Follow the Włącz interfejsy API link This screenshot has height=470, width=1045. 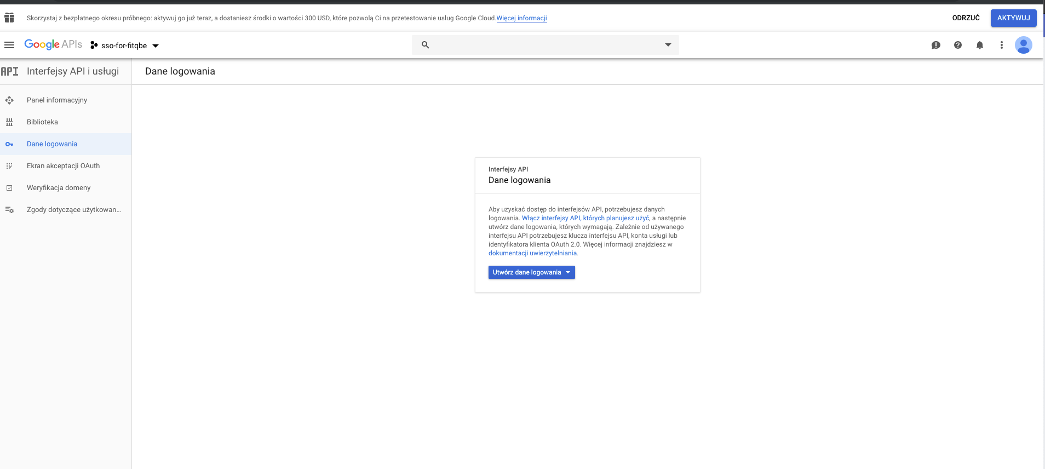click(x=585, y=218)
